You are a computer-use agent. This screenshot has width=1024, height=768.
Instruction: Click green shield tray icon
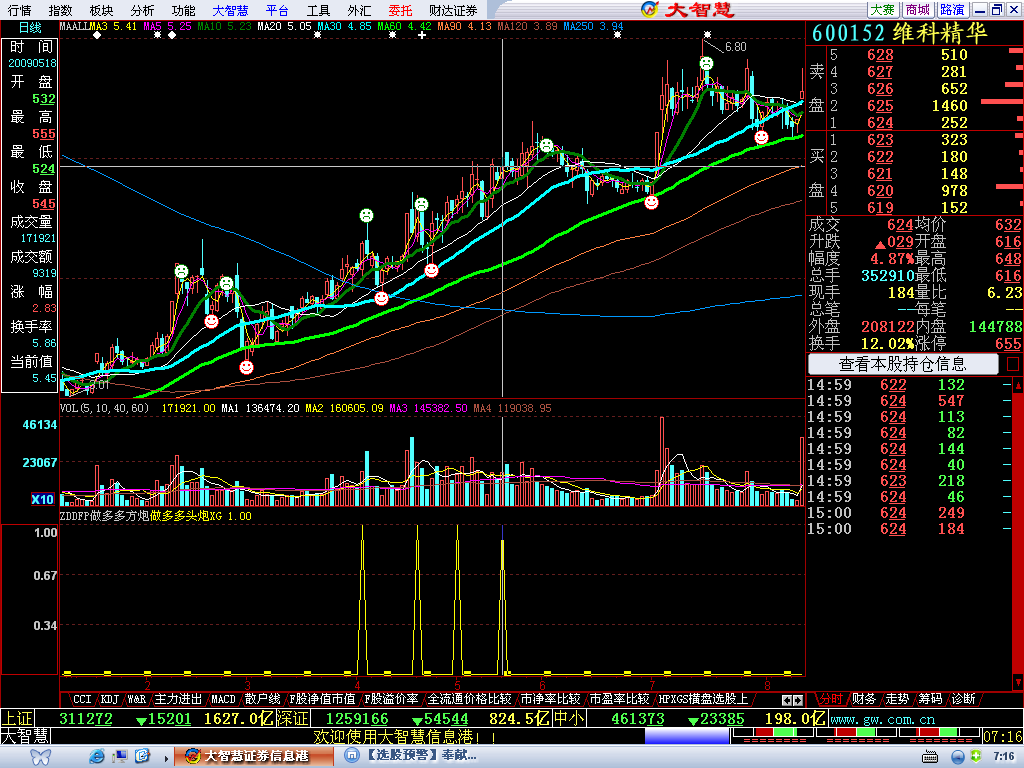pyautogui.click(x=976, y=757)
